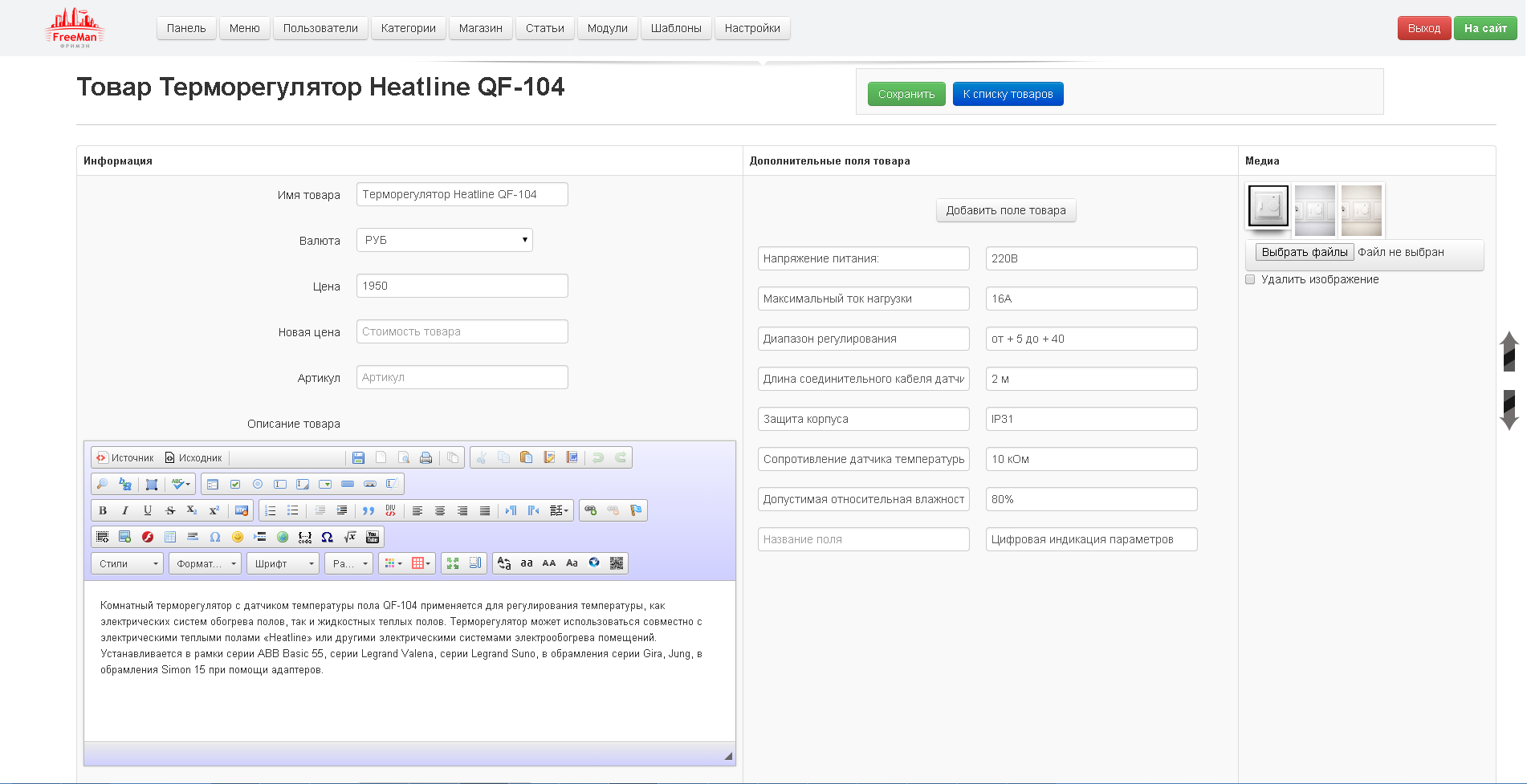Open the Шрифт font dropdown
The width and height of the screenshot is (1527, 784).
tap(283, 563)
